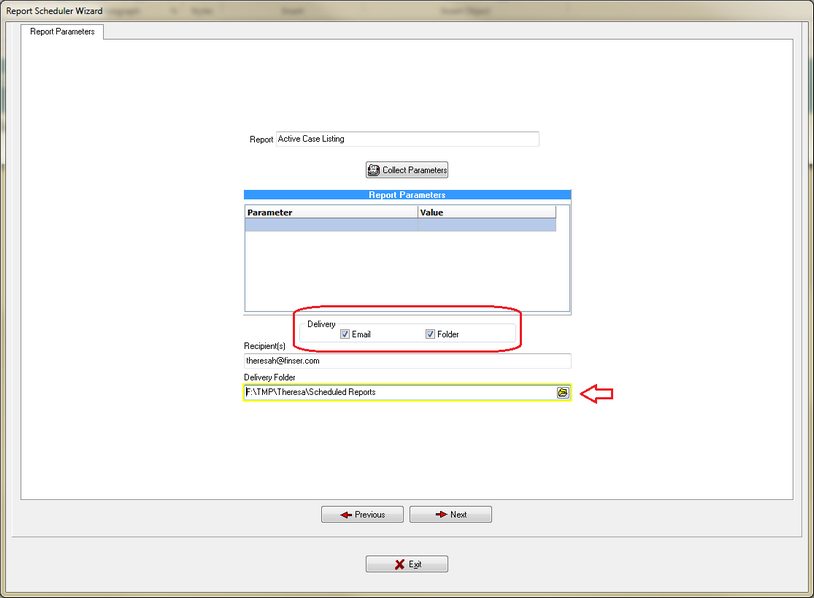Click the red right arrow on Next

click(x=441, y=515)
